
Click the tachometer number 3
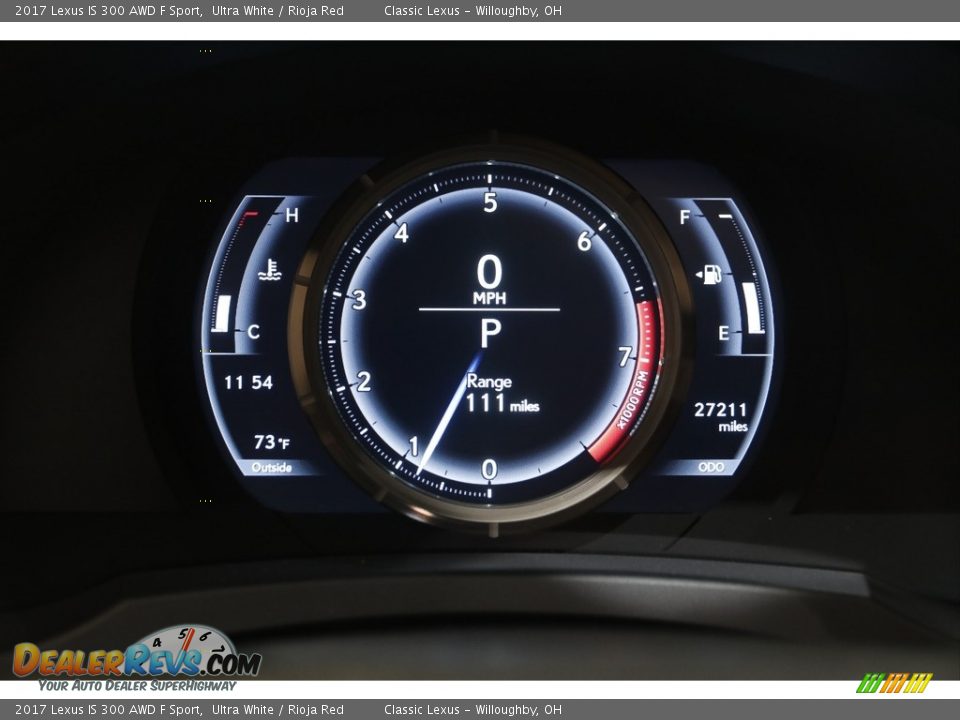tap(359, 299)
